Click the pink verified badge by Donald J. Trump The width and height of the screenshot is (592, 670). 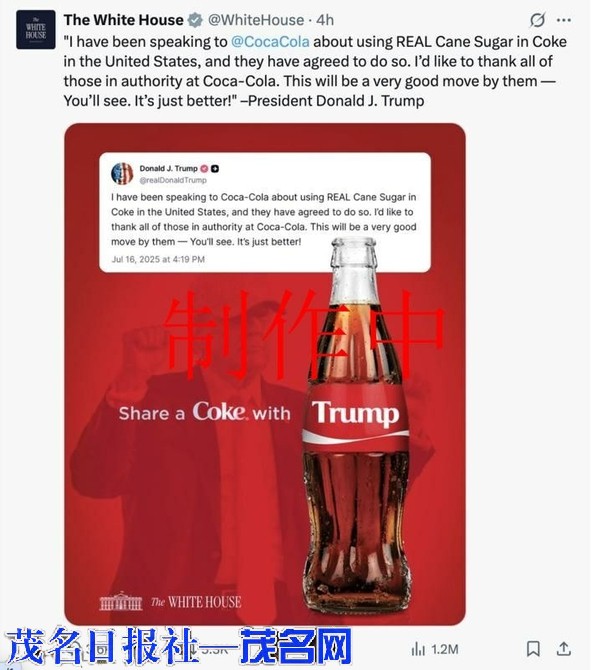click(x=204, y=169)
